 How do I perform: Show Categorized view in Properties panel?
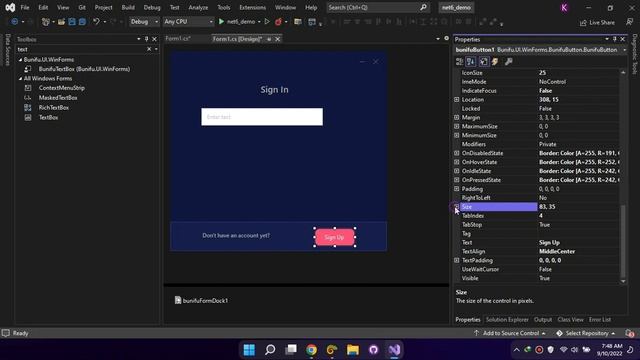pos(459,62)
